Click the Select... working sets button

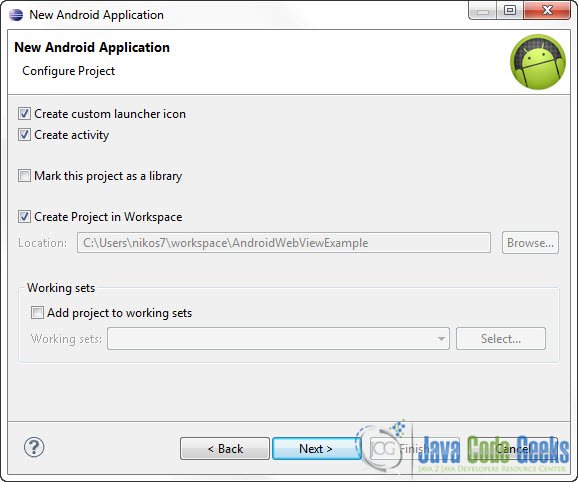[501, 339]
